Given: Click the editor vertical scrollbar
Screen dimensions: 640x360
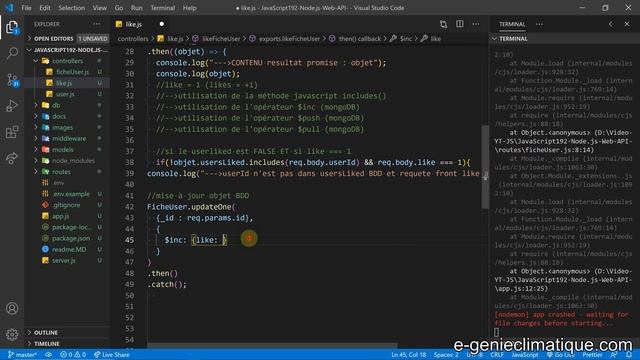Looking at the screenshot, I should click(x=485, y=167).
